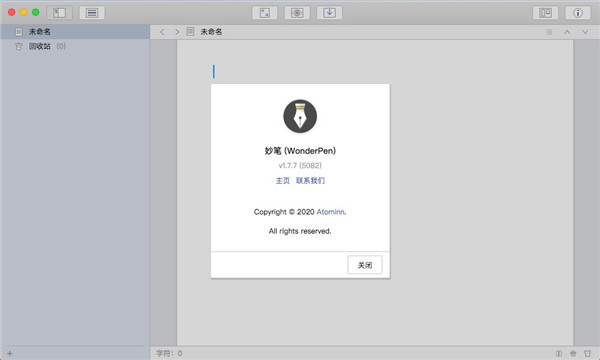Click the split view icon in status bar

[559, 353]
